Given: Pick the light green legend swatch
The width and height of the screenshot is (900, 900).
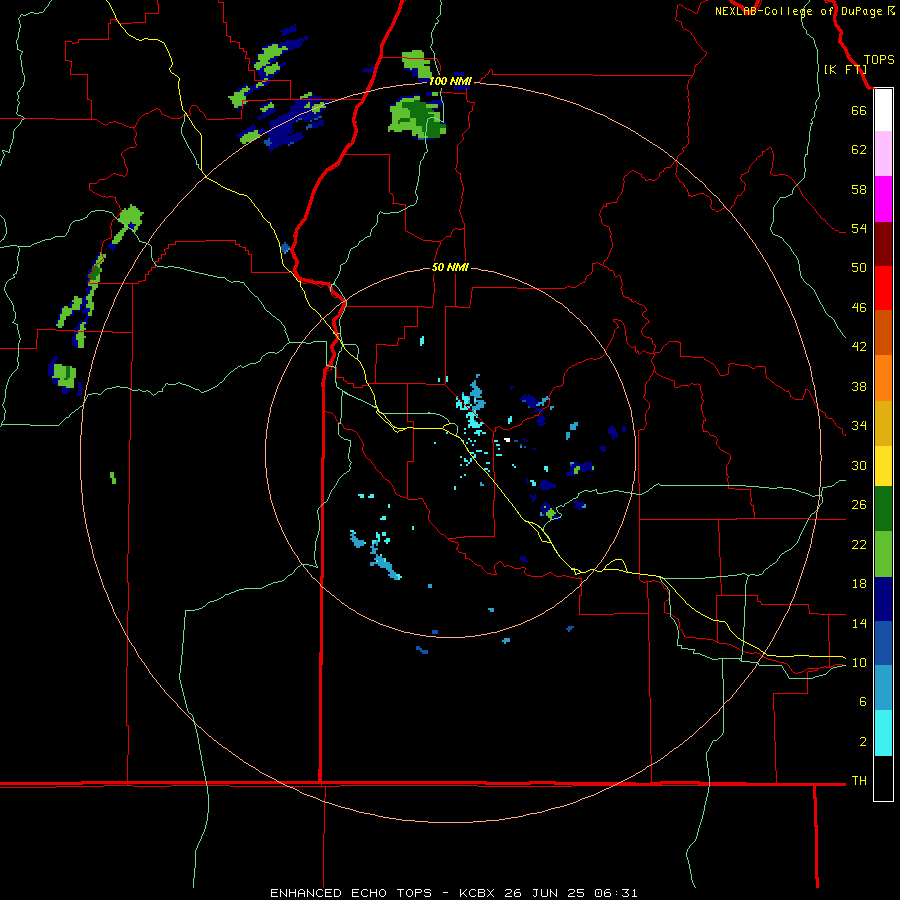Looking at the screenshot, I should click(x=883, y=554).
